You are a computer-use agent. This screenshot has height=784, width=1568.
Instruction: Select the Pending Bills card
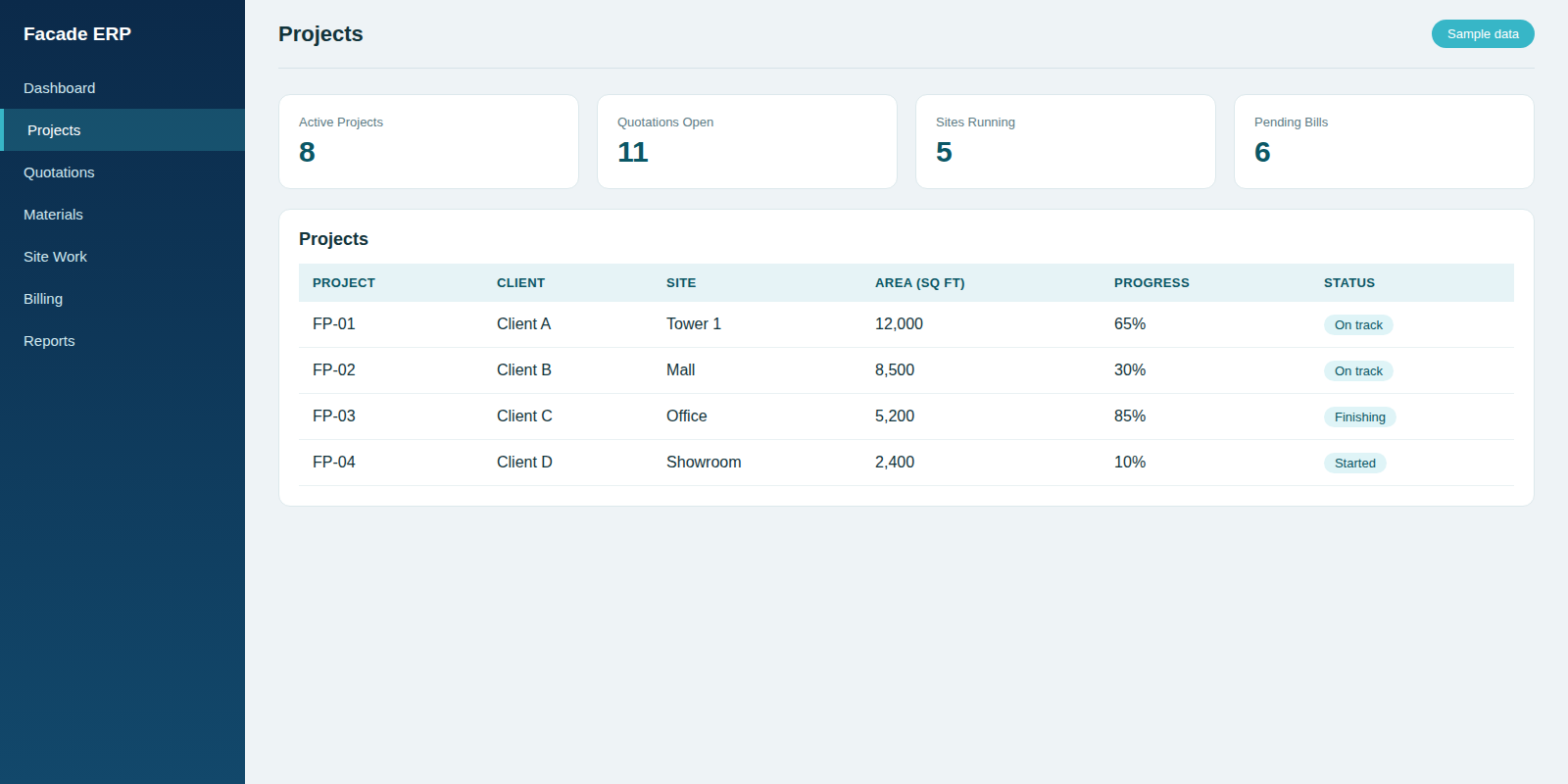[x=1384, y=142]
